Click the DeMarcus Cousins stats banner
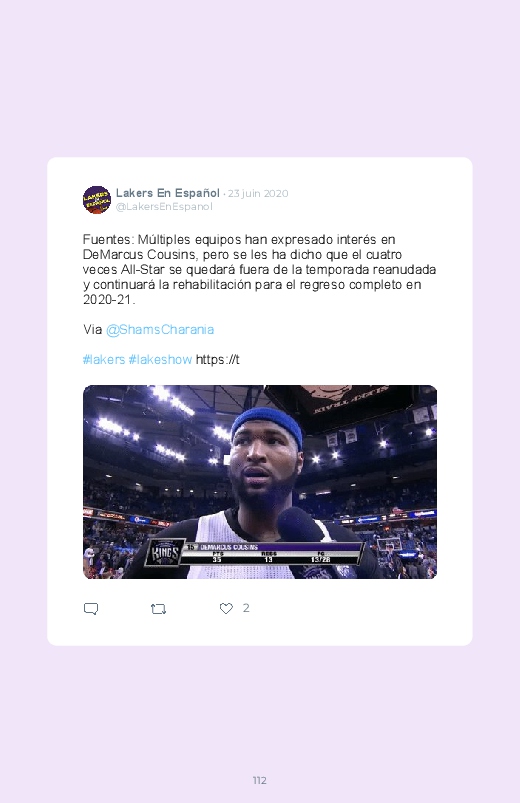Screen dimensions: 520x803 click(274, 553)
